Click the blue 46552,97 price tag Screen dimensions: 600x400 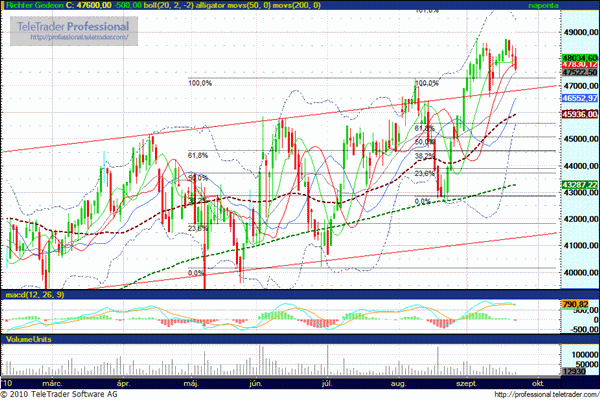click(x=579, y=100)
